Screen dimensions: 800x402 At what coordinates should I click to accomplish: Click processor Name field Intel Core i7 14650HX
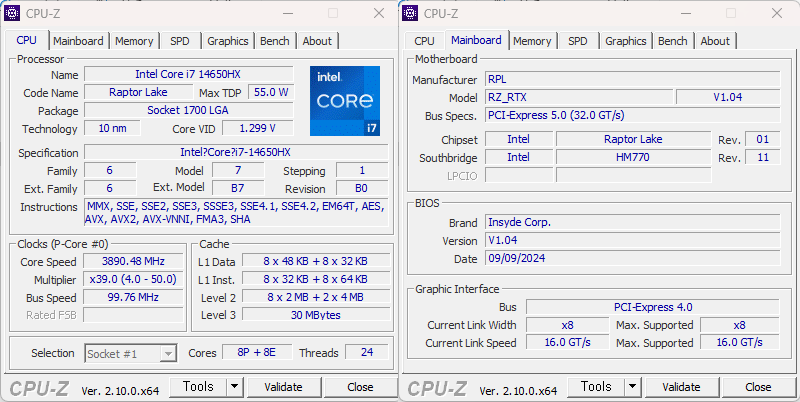[189, 74]
